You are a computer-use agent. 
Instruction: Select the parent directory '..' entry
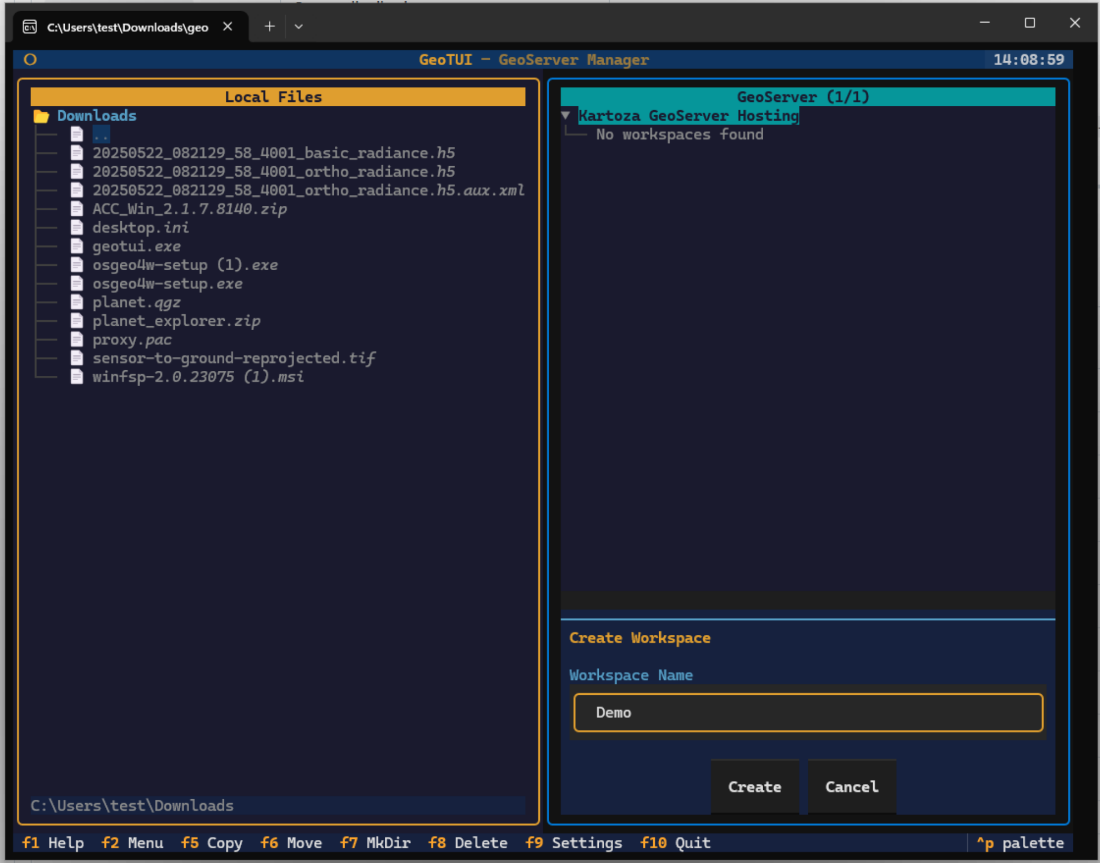click(101, 135)
